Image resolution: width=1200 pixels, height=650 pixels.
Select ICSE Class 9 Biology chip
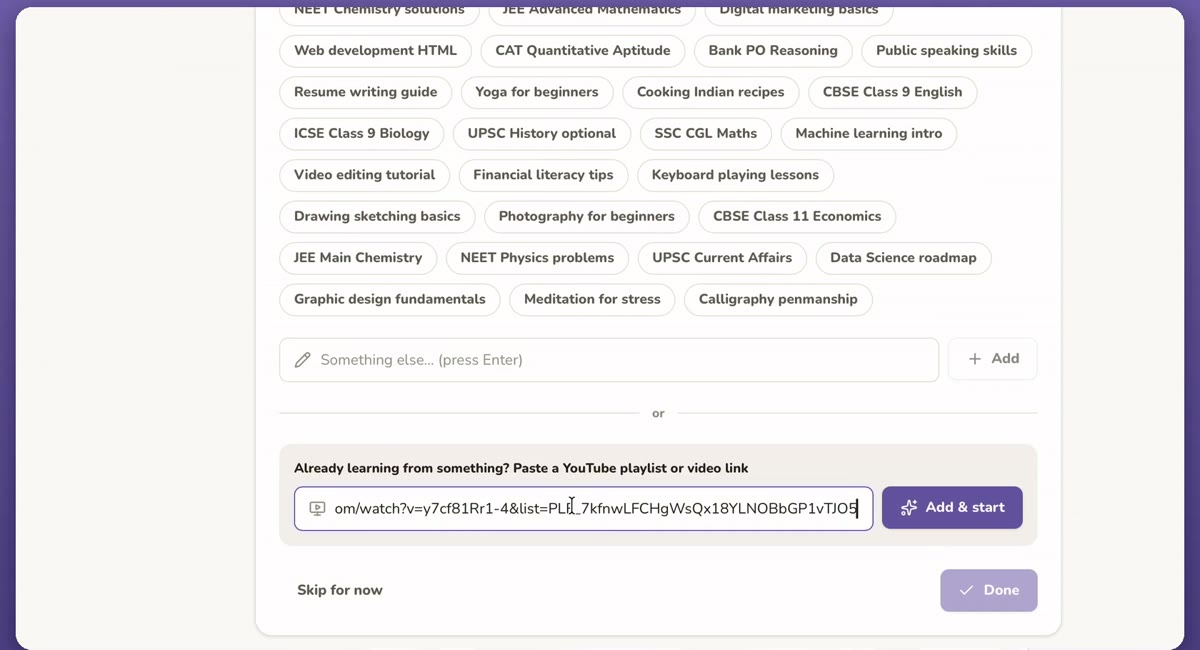(362, 133)
